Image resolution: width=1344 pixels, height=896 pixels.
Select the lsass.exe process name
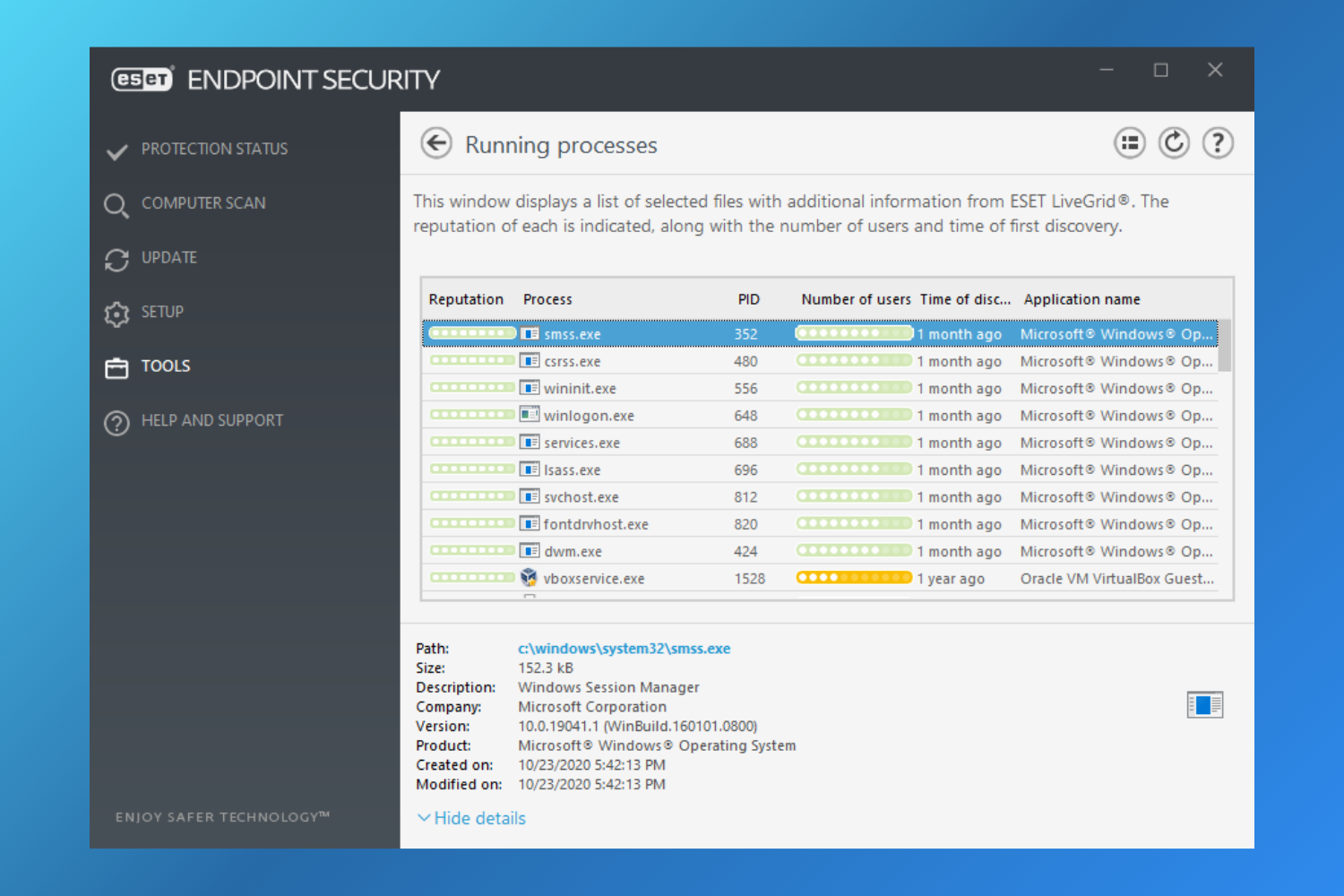coord(572,470)
